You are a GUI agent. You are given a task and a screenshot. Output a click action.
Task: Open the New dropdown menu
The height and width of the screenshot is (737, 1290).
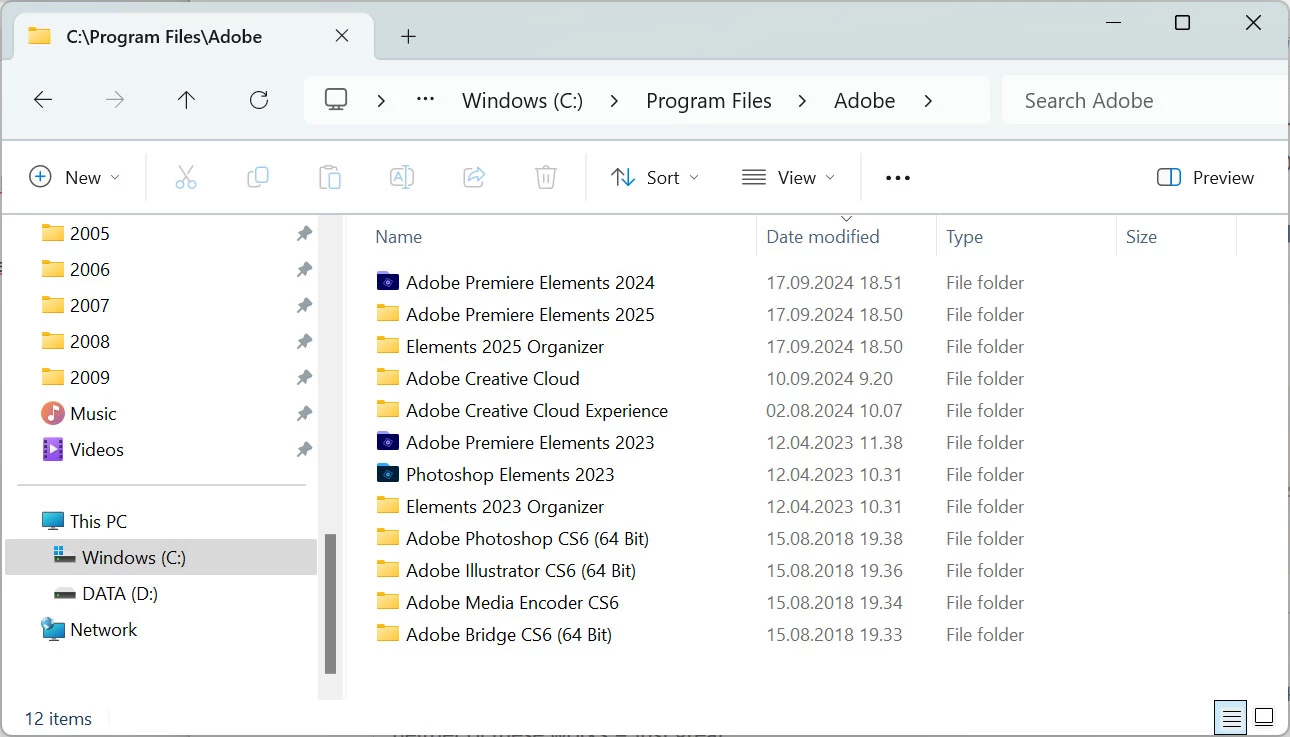[75, 177]
